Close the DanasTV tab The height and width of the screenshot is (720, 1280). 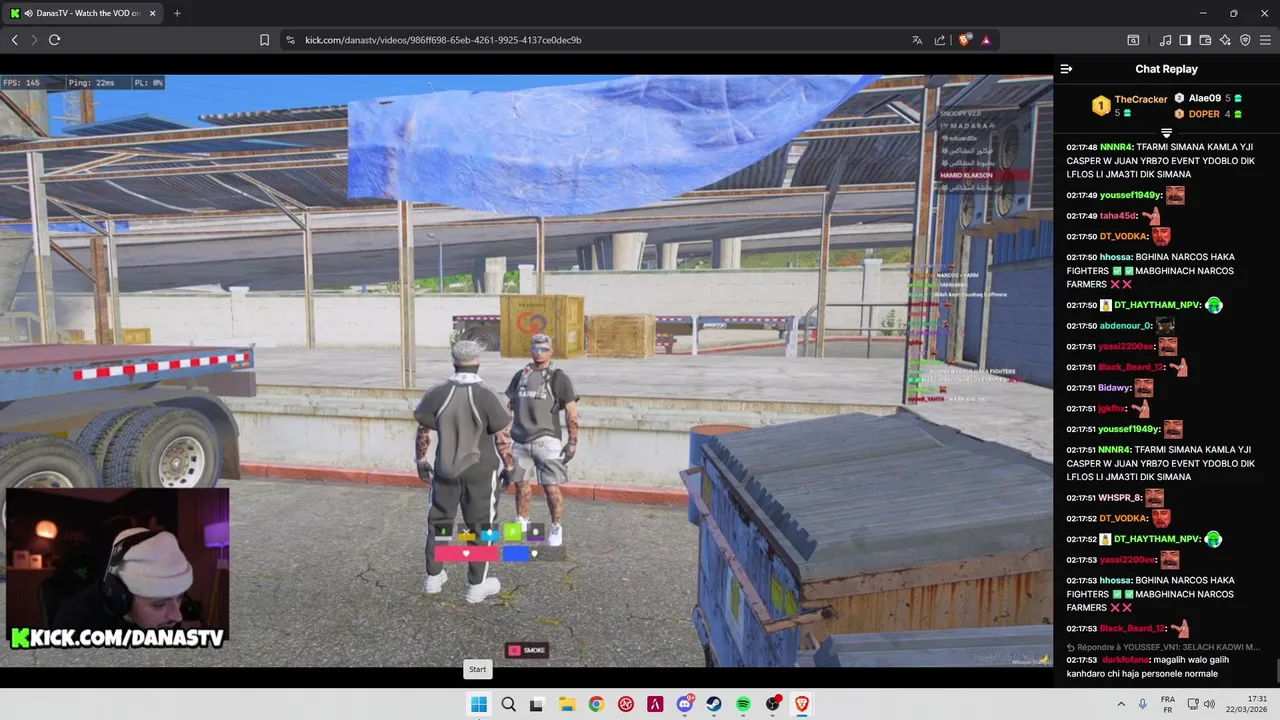tap(152, 13)
